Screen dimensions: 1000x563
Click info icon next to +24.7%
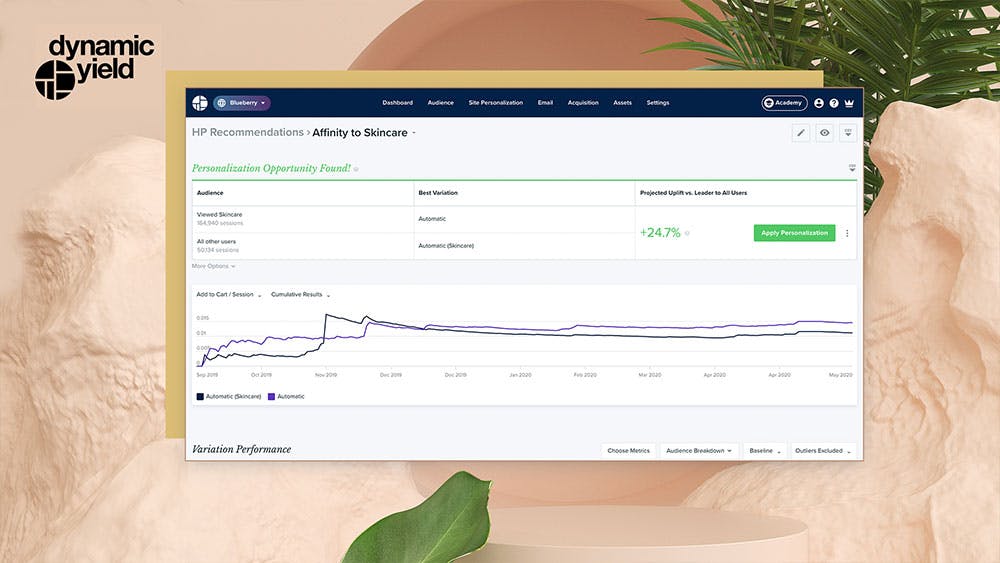[687, 233]
